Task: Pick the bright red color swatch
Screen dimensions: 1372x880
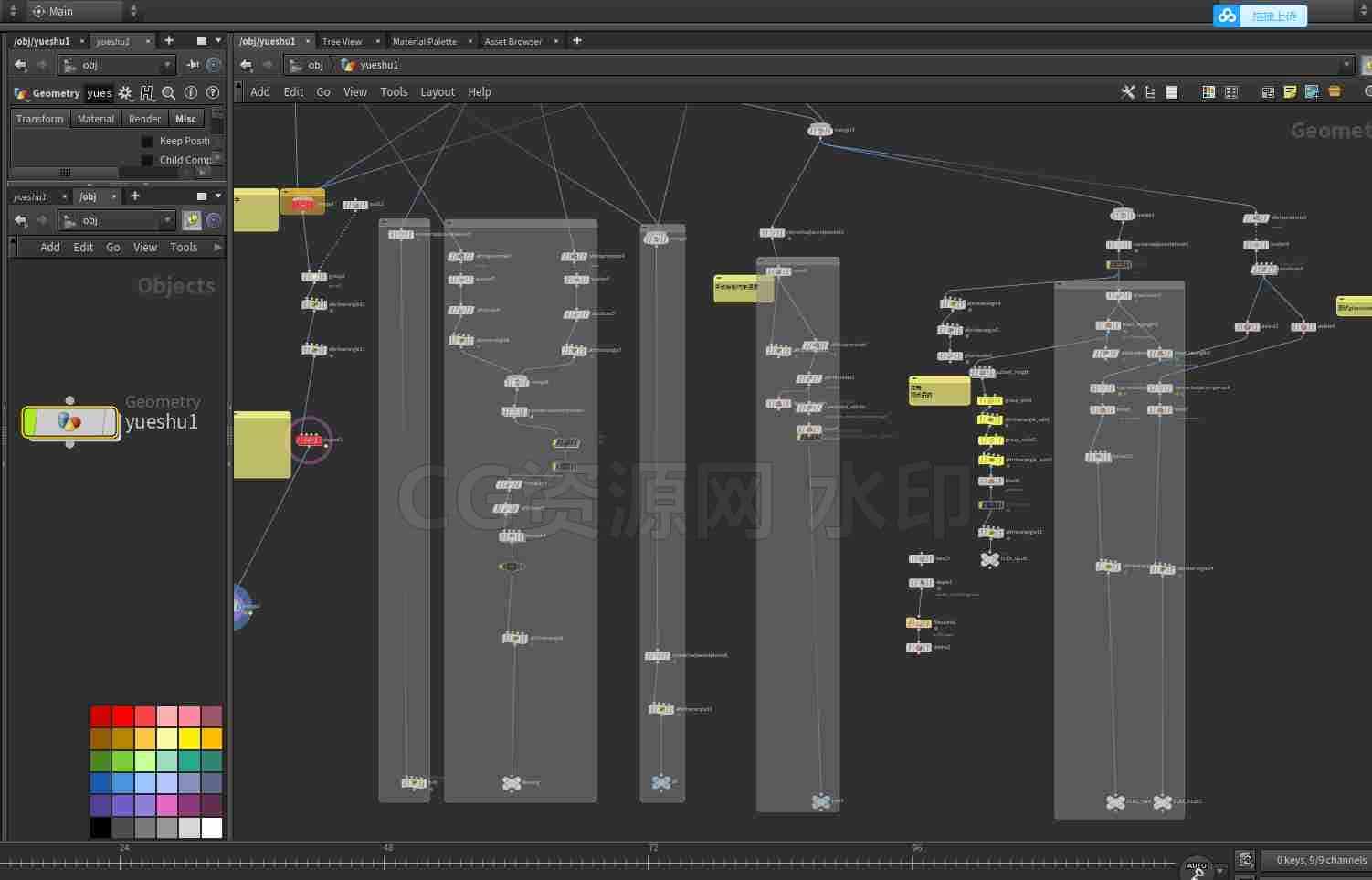Action: (122, 716)
